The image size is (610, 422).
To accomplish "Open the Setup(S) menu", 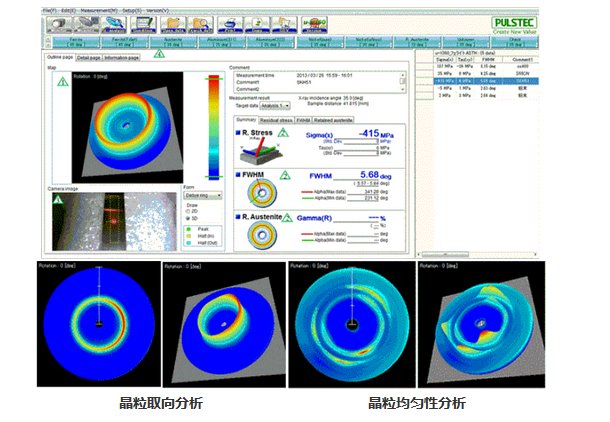I will [x=134, y=11].
